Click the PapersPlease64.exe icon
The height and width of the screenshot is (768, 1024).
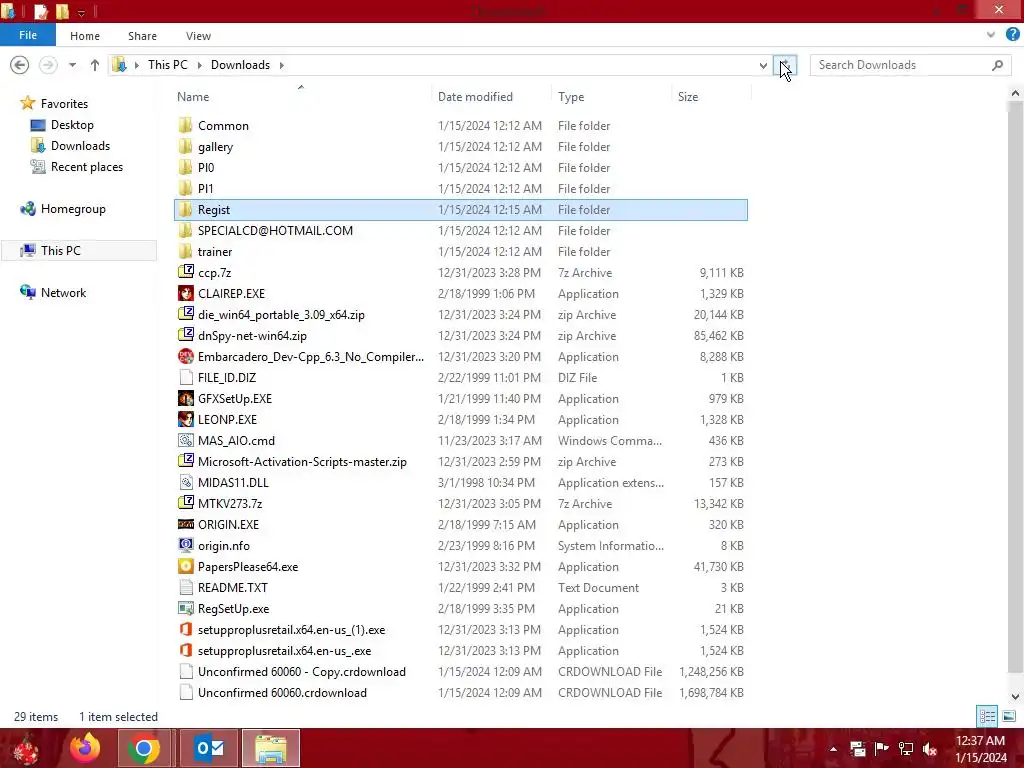[x=186, y=566]
